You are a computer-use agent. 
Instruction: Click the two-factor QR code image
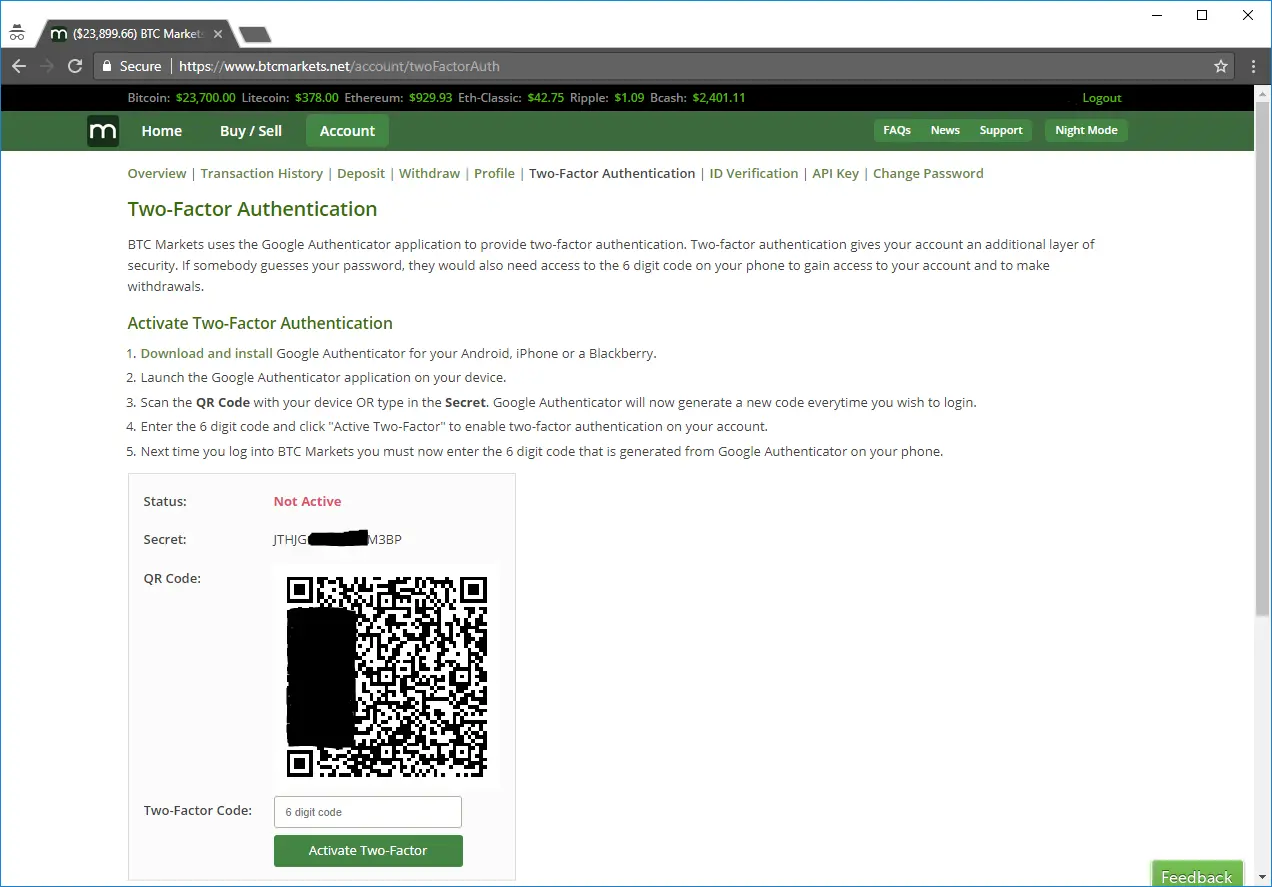click(x=386, y=677)
